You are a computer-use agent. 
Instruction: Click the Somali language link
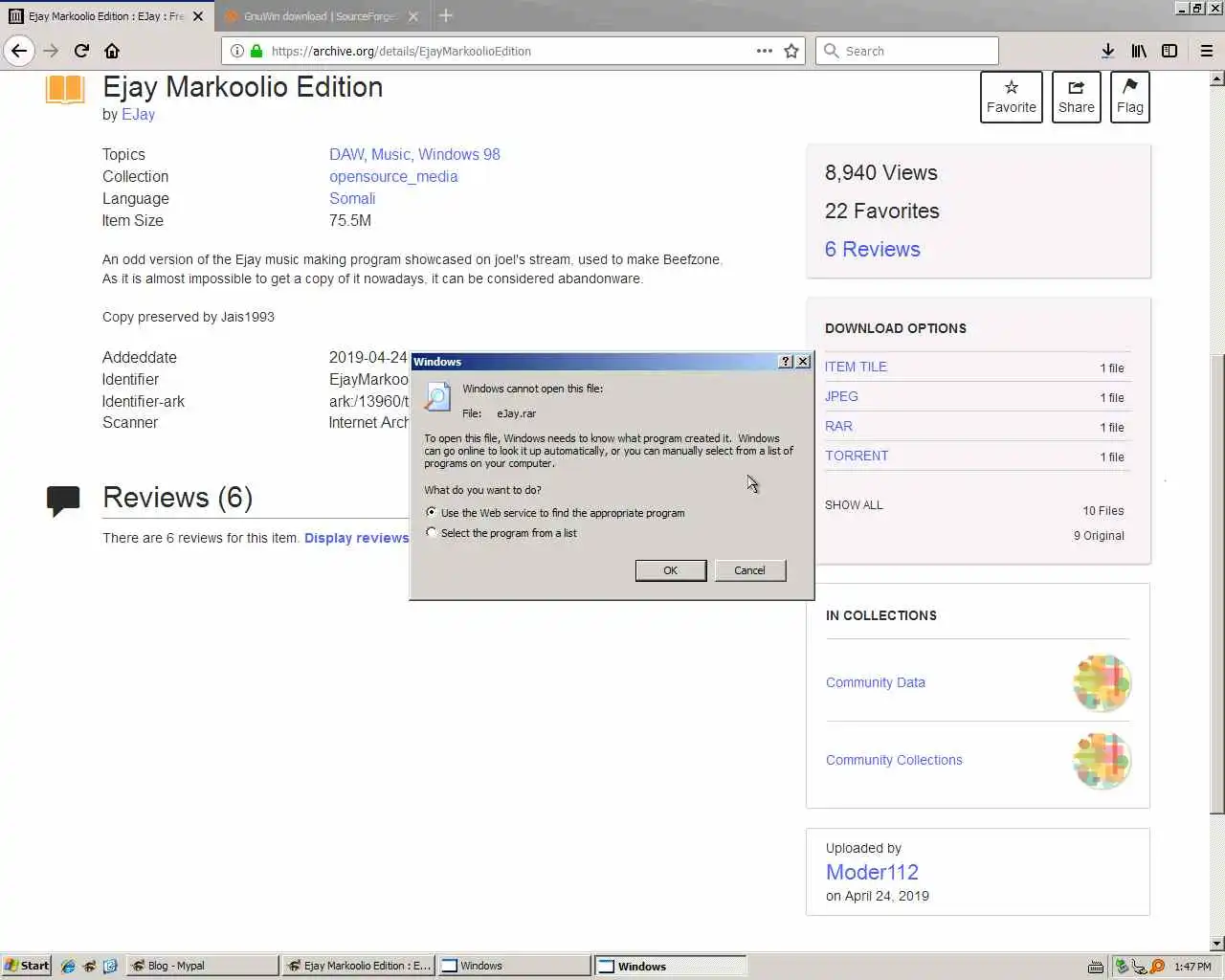click(352, 198)
